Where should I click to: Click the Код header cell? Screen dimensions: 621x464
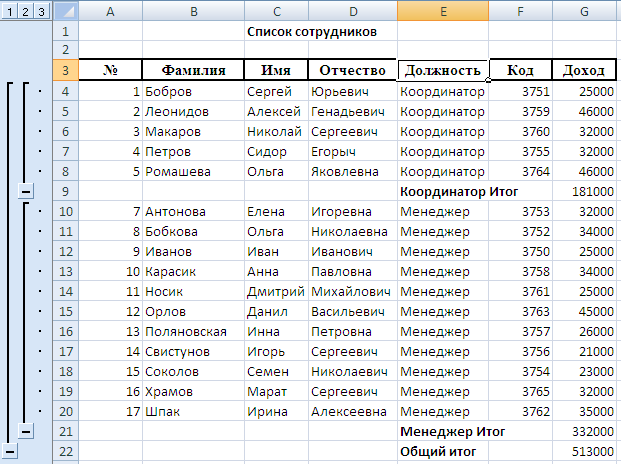click(x=520, y=70)
